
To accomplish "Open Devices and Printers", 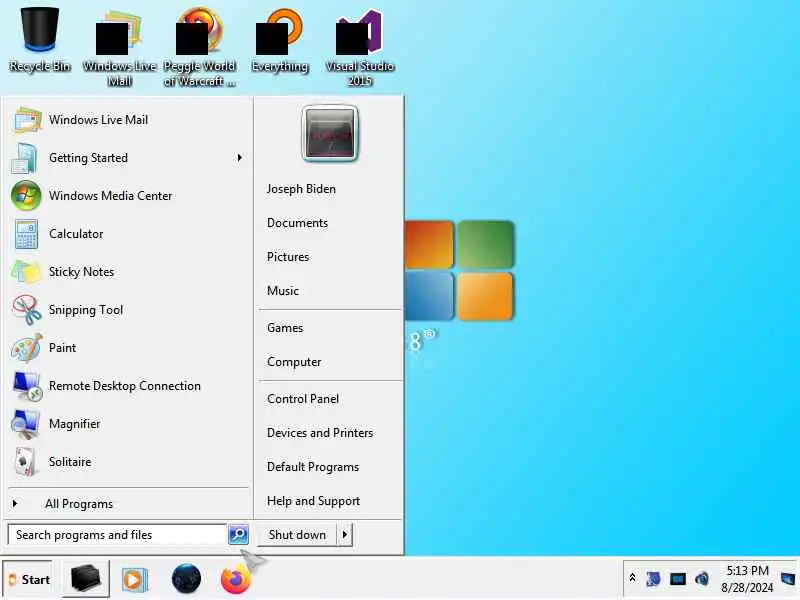I will coord(320,433).
